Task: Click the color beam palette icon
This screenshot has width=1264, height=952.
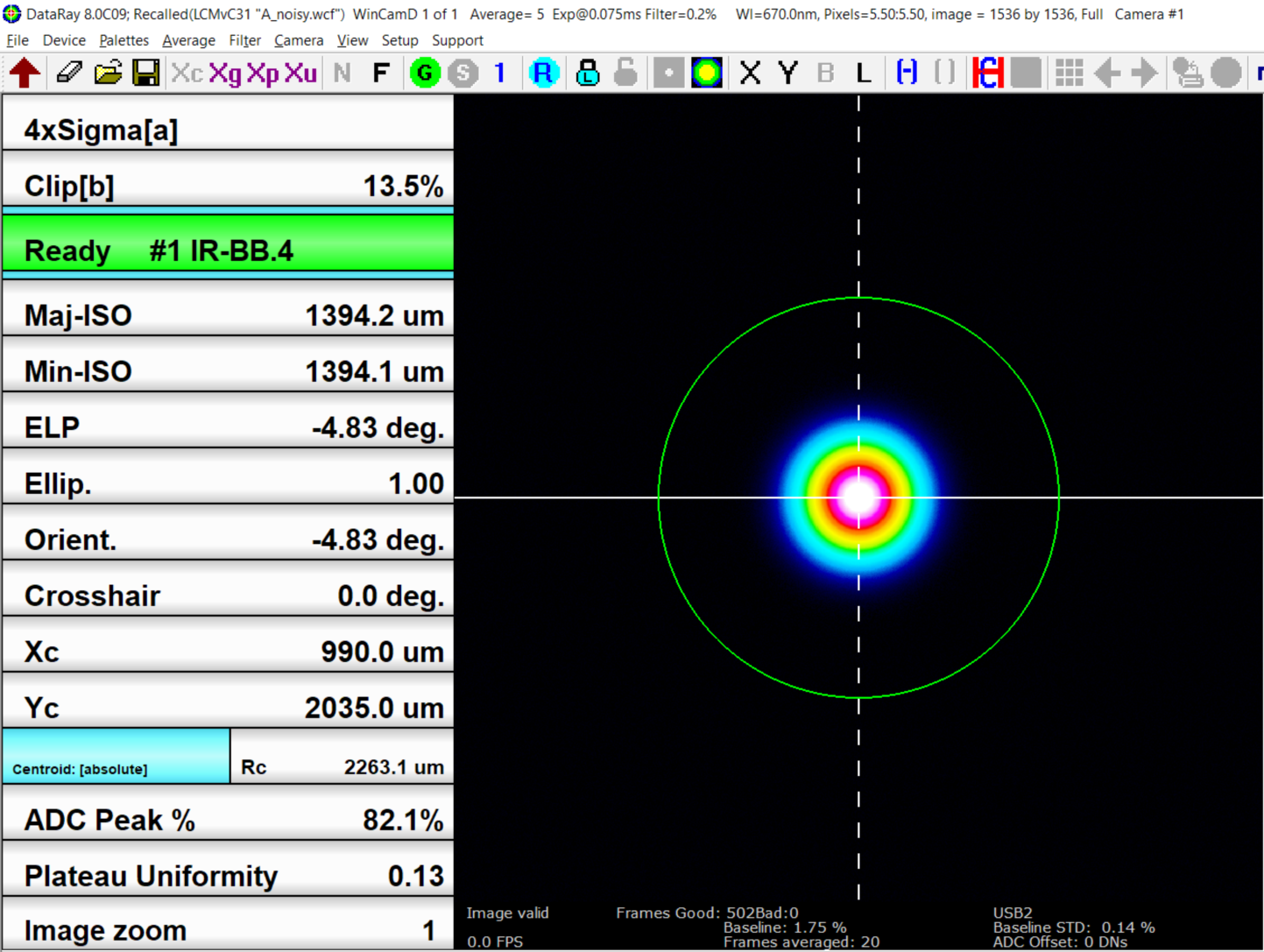Action: click(707, 73)
